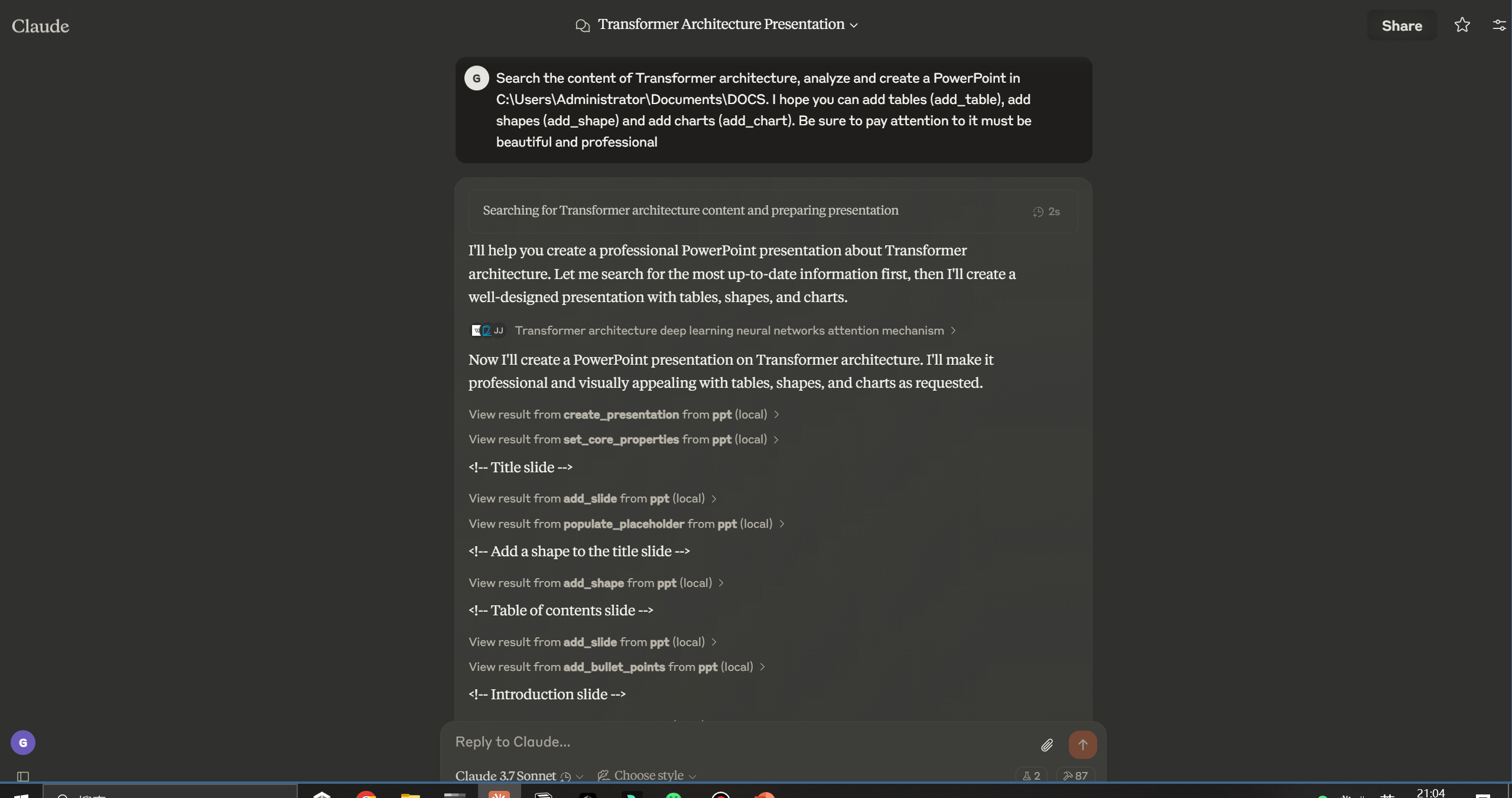Click the search result favicons pill above the query

coord(487,330)
